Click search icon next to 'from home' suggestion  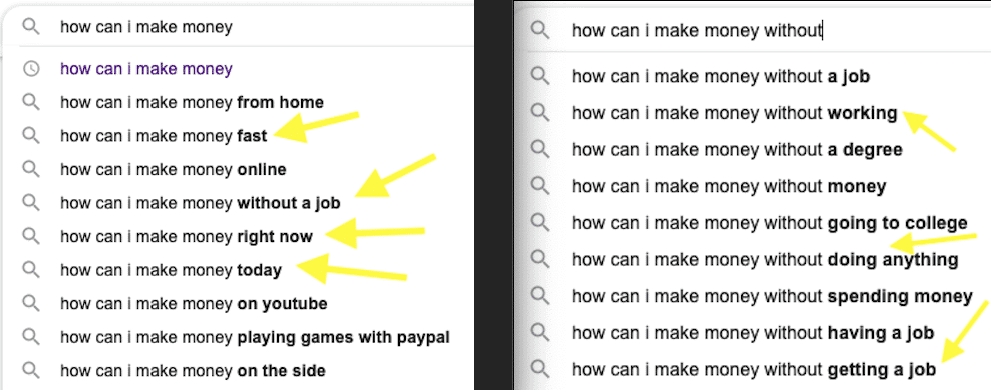tap(31, 102)
